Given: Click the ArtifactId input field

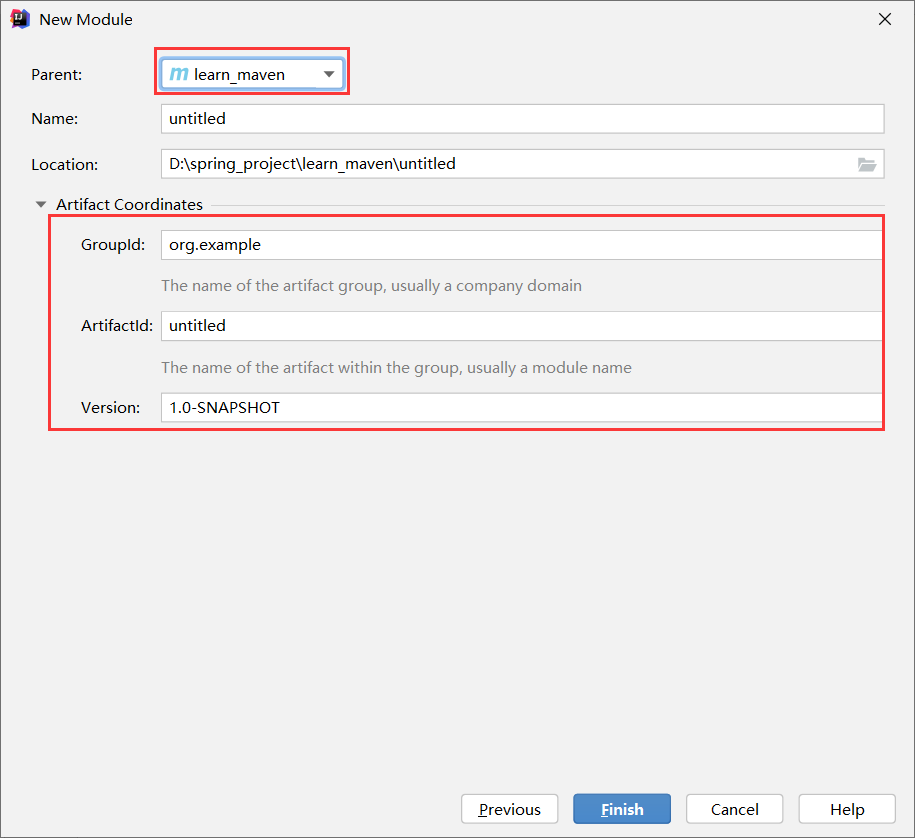Looking at the screenshot, I should [x=520, y=326].
